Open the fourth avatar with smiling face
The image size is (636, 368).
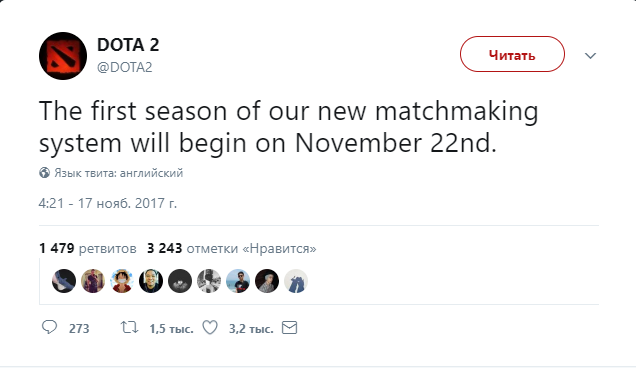coord(151,281)
